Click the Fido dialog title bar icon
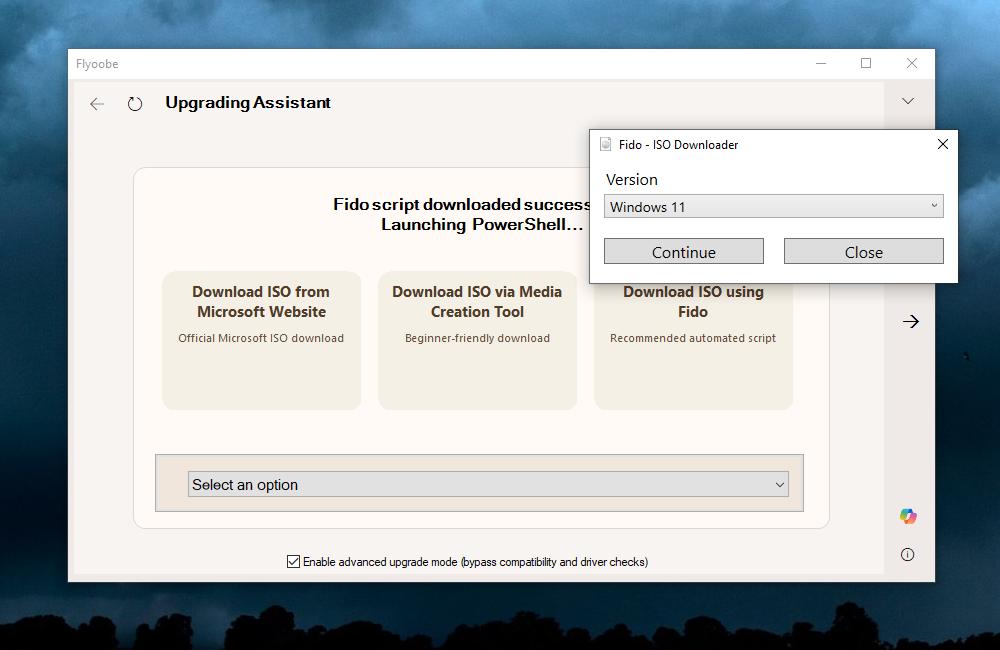 click(605, 144)
